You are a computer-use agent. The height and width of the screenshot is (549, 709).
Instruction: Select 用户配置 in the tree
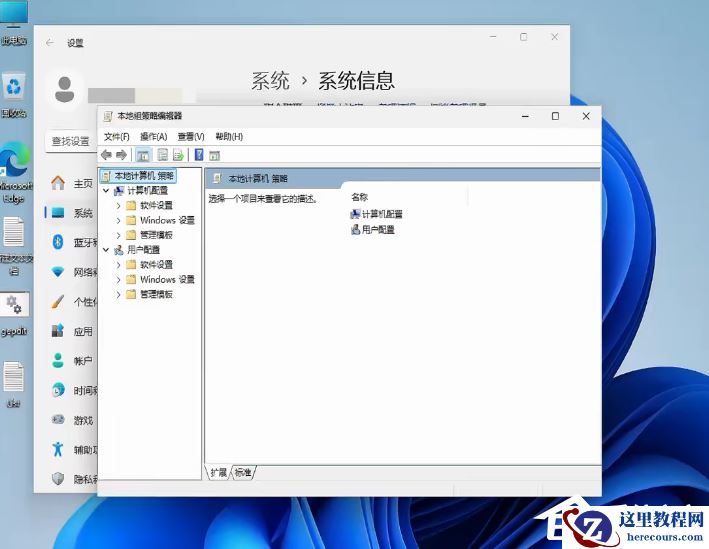(x=143, y=250)
